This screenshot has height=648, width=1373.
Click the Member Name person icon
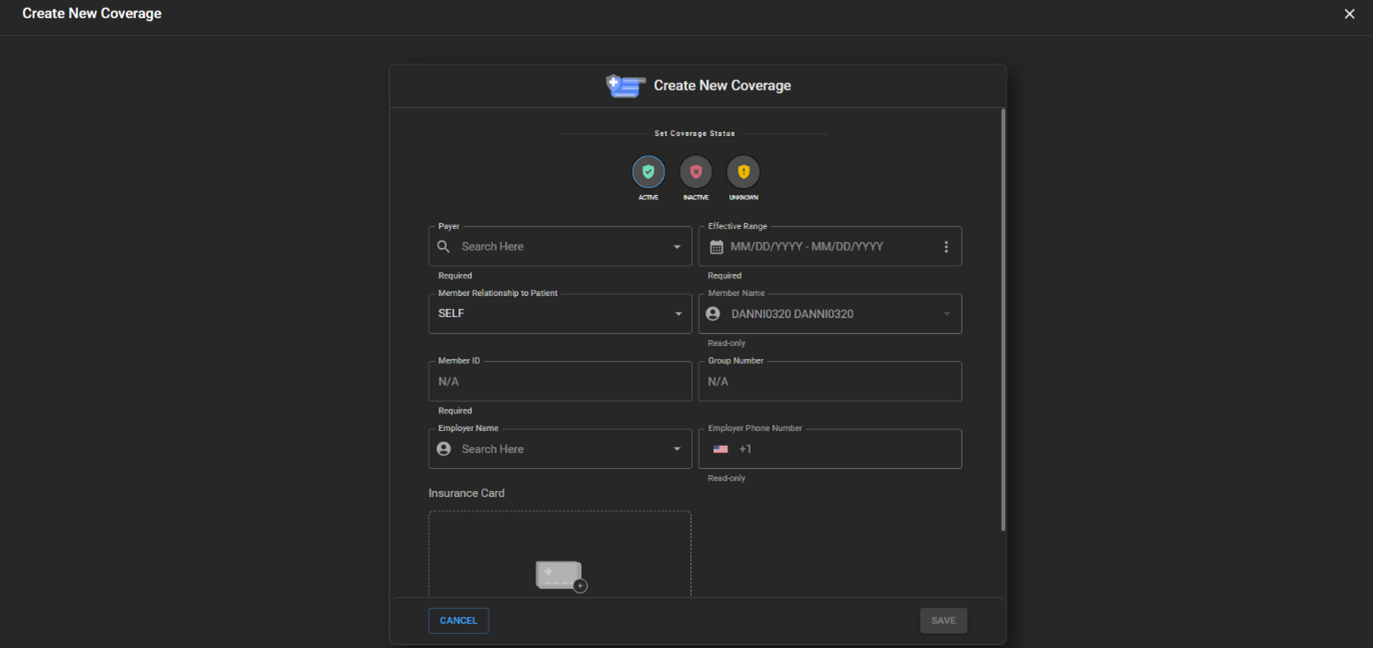click(x=713, y=314)
